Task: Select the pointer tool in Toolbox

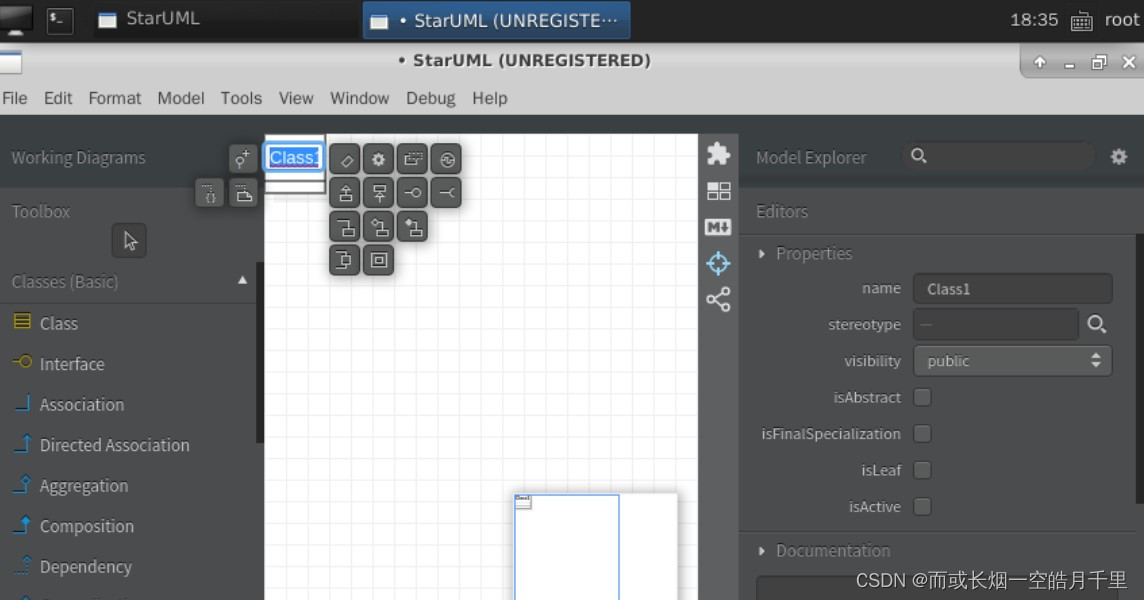Action: [x=129, y=241]
